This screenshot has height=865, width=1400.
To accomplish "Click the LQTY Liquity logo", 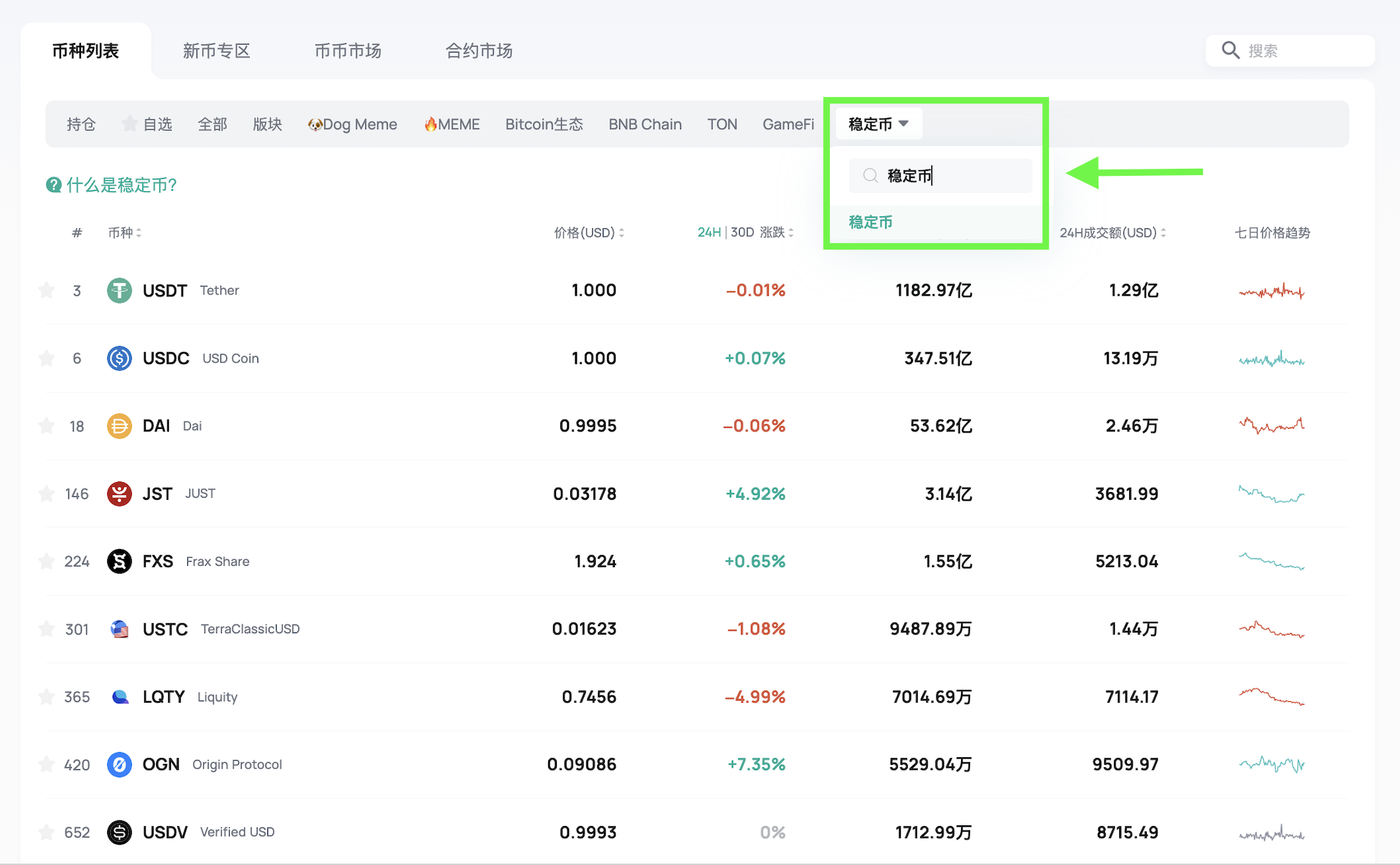I will pyautogui.click(x=119, y=697).
